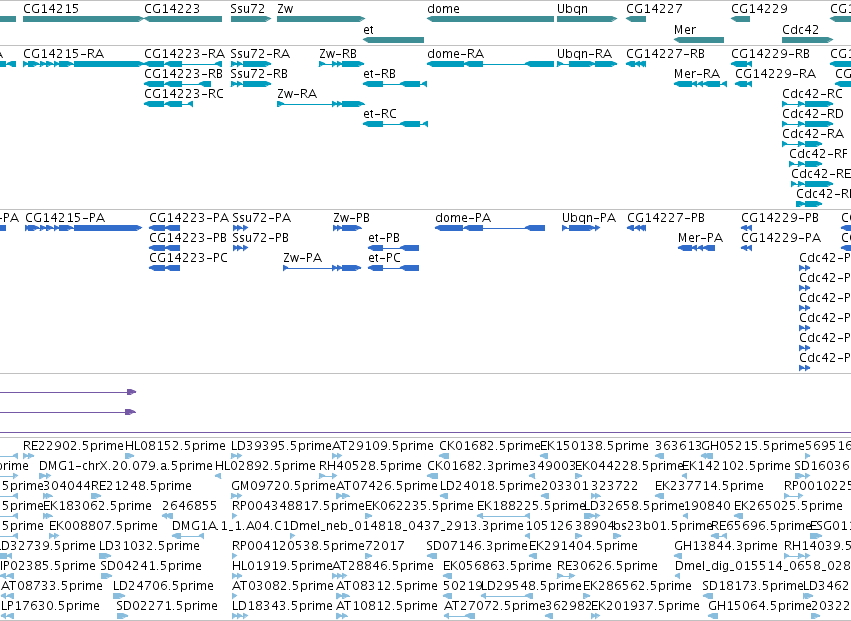Click protein Ssu72-PB label
This screenshot has width=851, height=621.
(261, 238)
